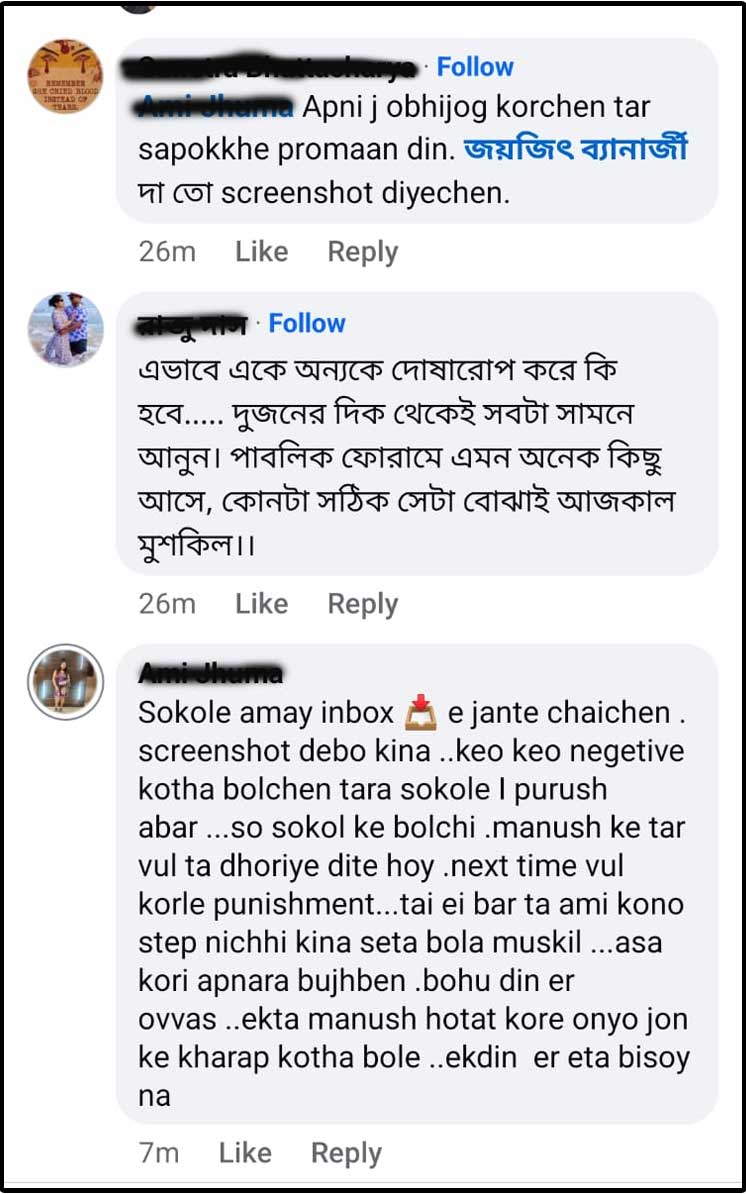Click the 26m timestamp under the Bengali-script comment
The width and height of the screenshot is (746, 1194).
click(x=167, y=604)
